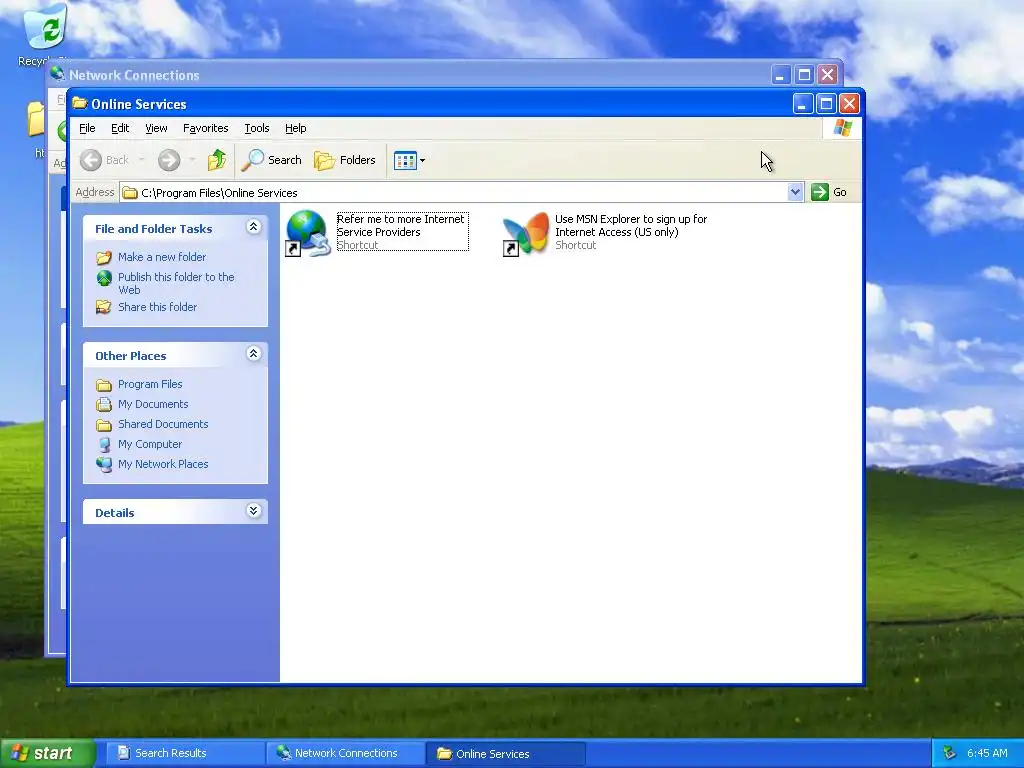The height and width of the screenshot is (768, 1024).
Task: Open the Back history dropdown arrow
Action: pos(141,160)
